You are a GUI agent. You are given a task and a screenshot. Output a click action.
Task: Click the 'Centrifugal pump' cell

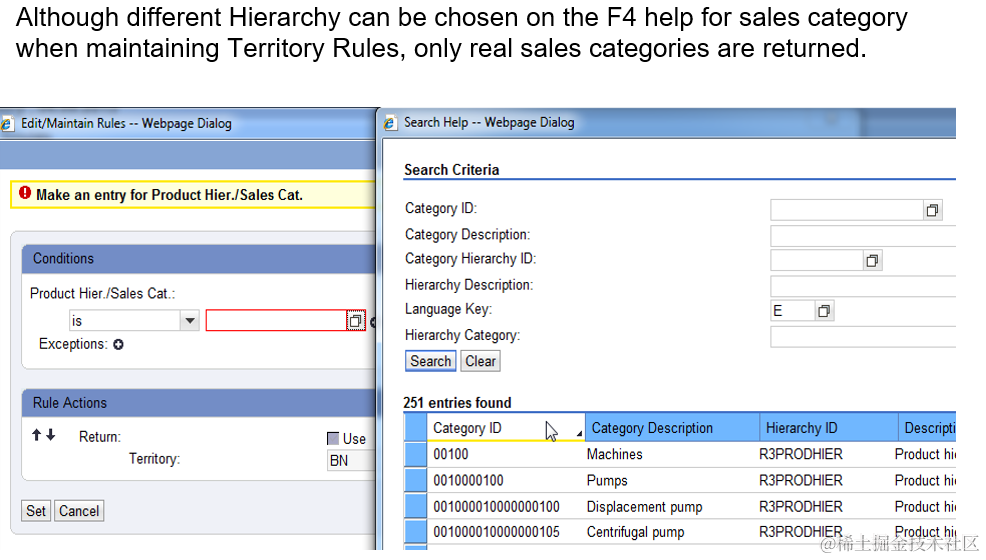coord(635,532)
